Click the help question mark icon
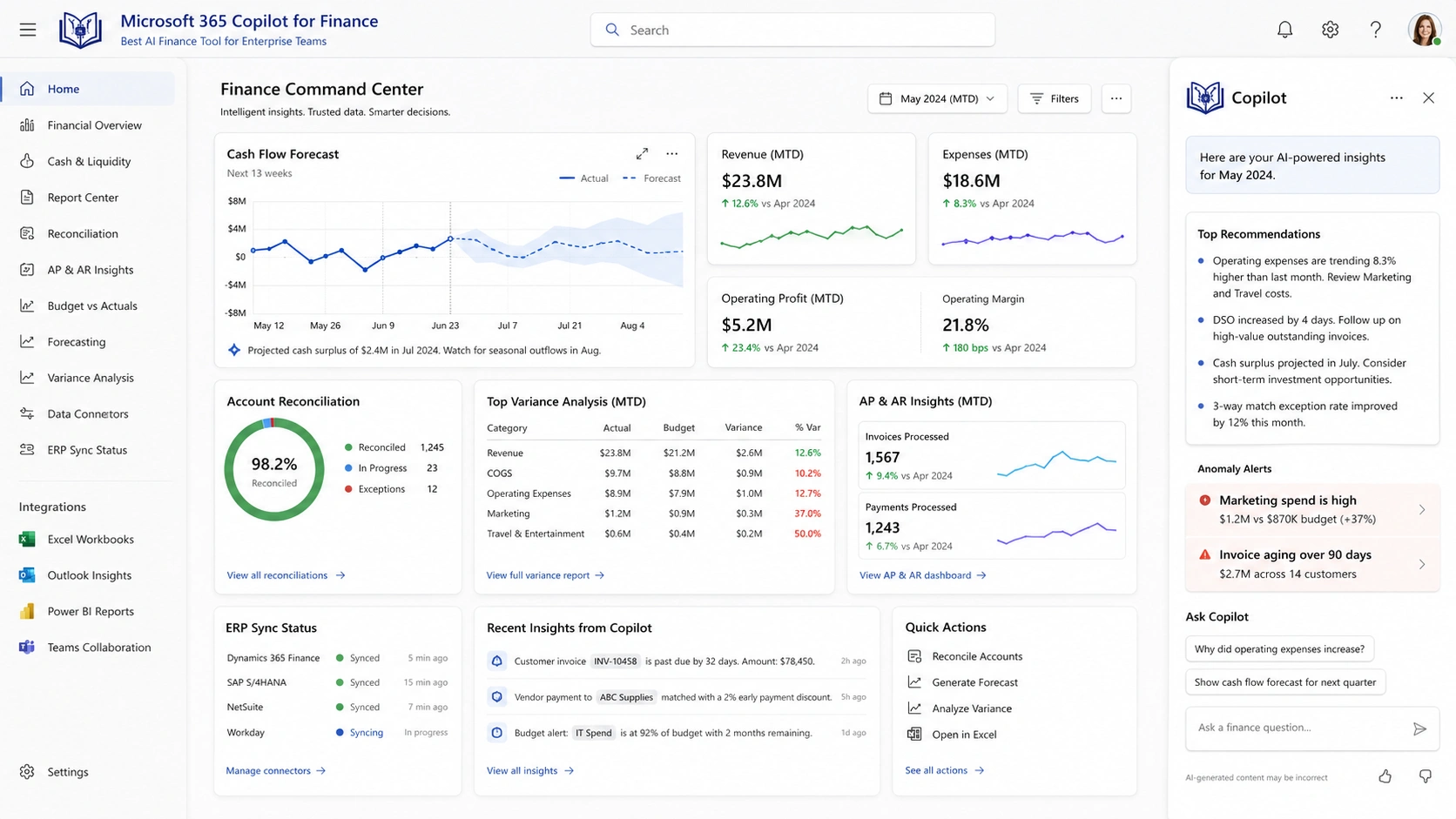Image resolution: width=1456 pixels, height=819 pixels. 1375,30
